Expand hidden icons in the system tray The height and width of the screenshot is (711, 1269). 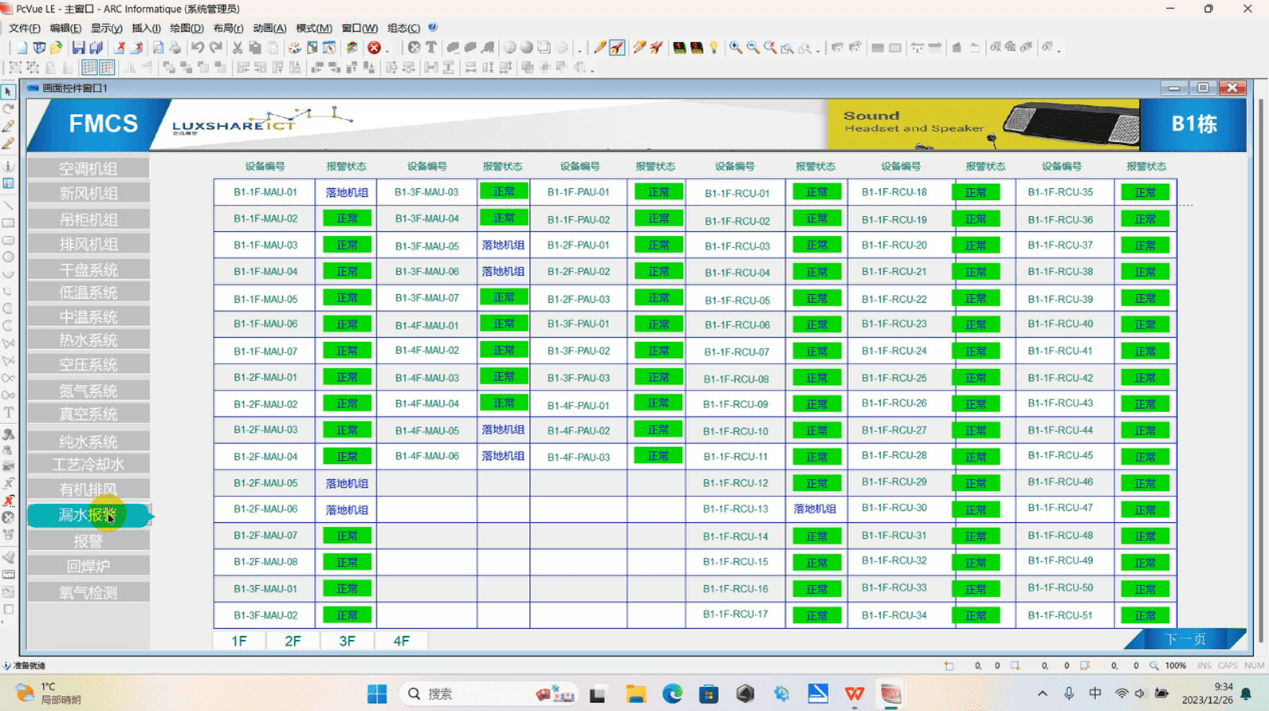[x=1044, y=691]
